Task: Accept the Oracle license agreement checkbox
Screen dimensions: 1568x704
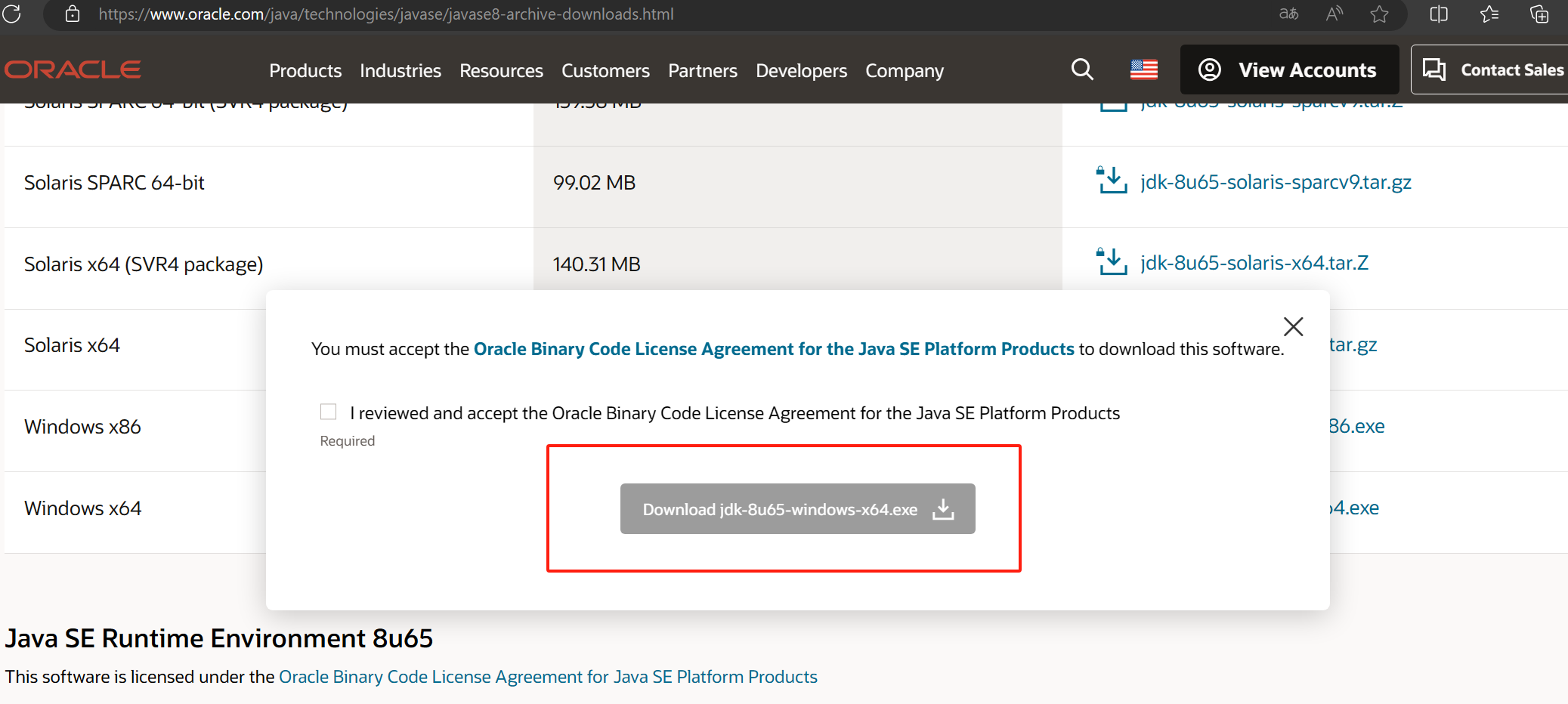Action: 328,412
